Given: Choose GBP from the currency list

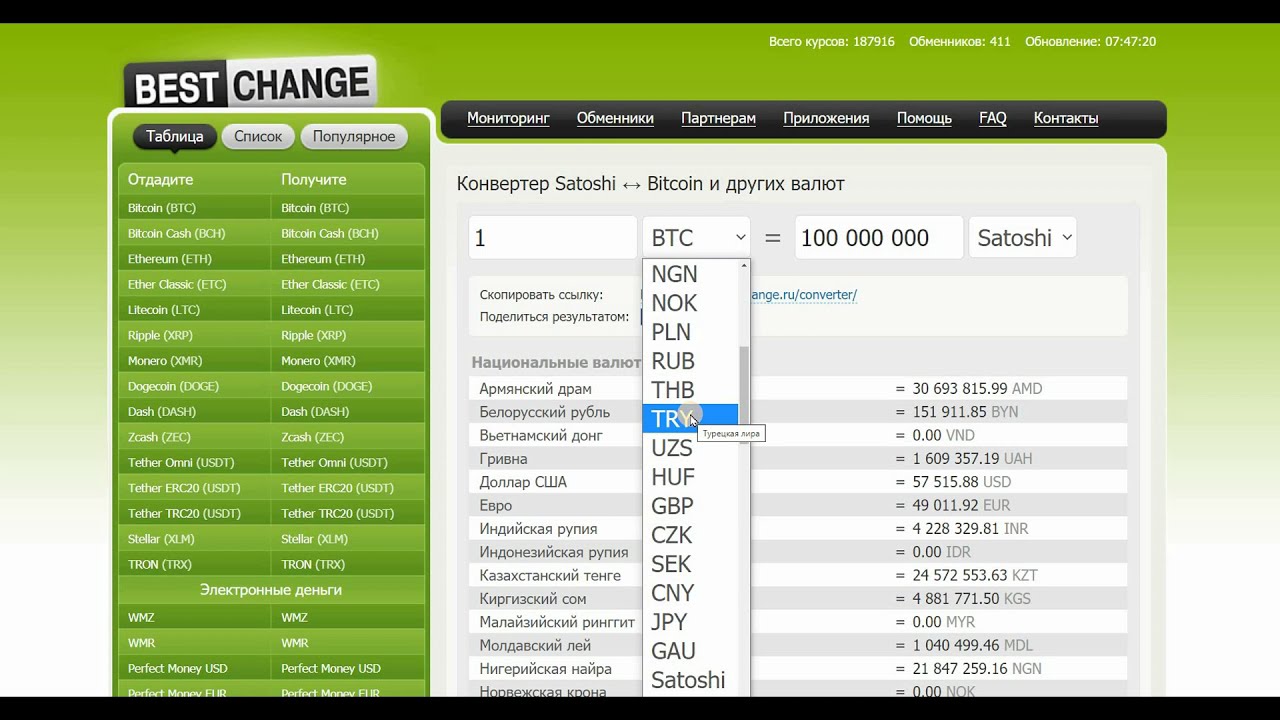Looking at the screenshot, I should (690, 506).
